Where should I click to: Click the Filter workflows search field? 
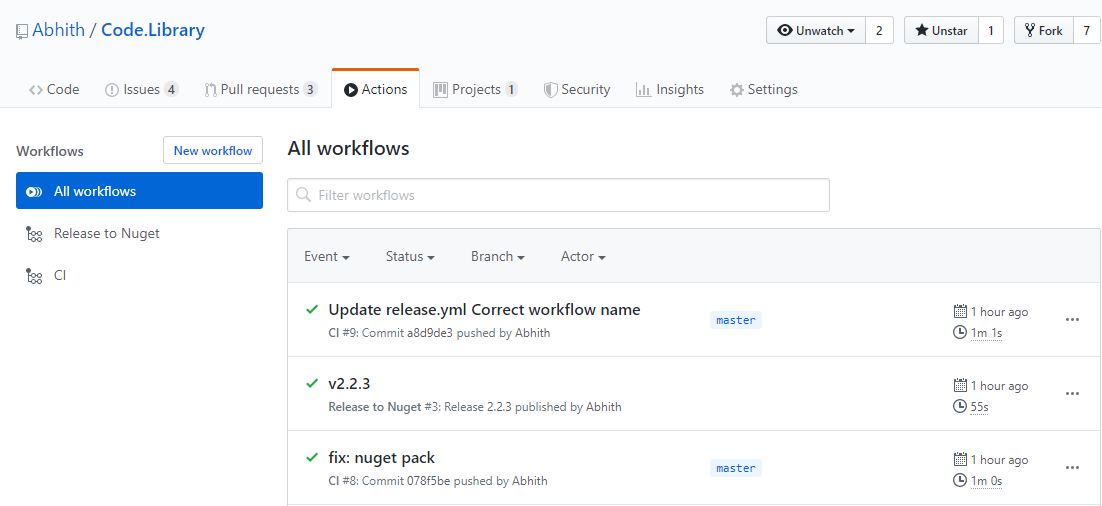tap(570, 195)
